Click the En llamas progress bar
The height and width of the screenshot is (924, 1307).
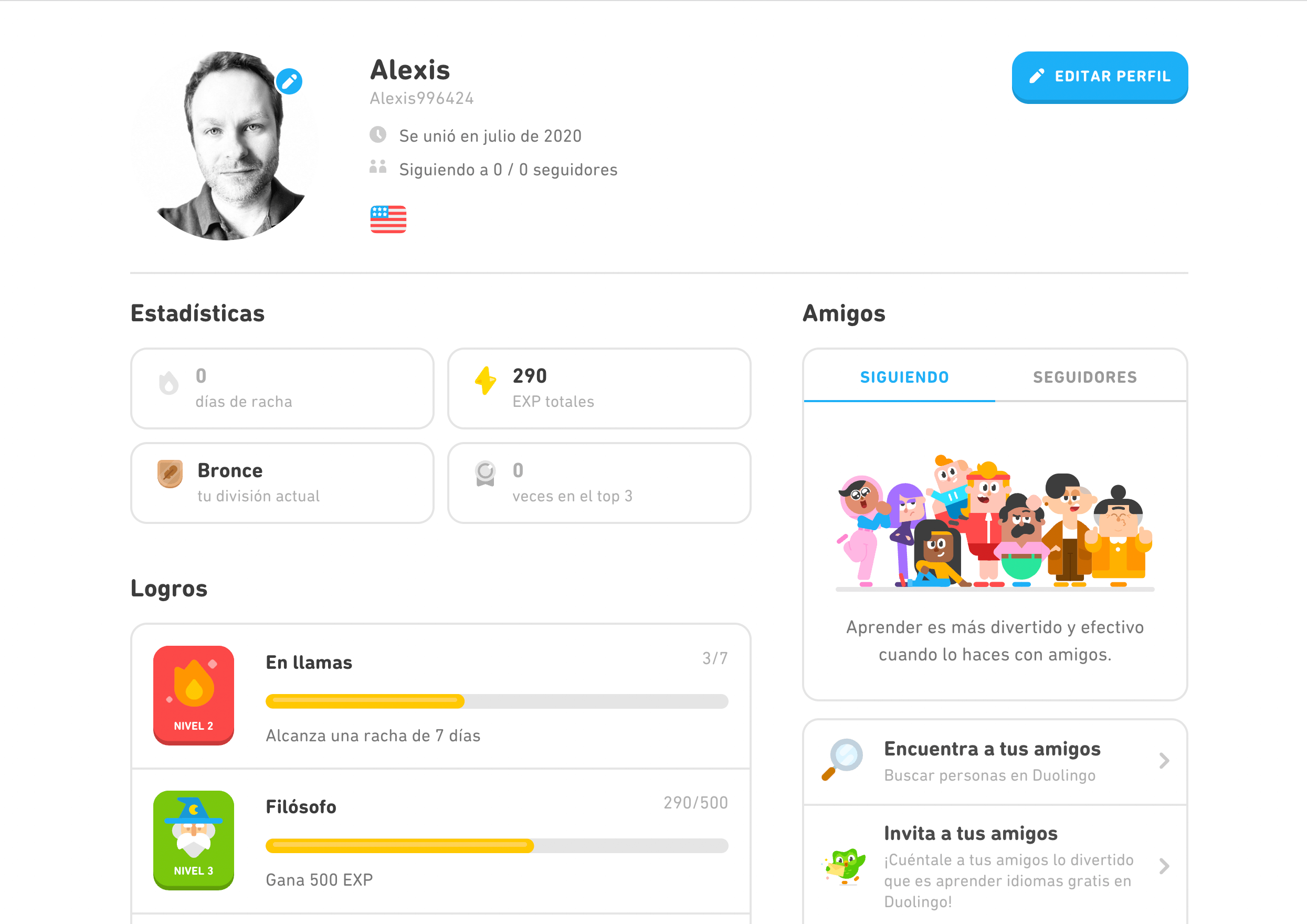click(x=497, y=701)
